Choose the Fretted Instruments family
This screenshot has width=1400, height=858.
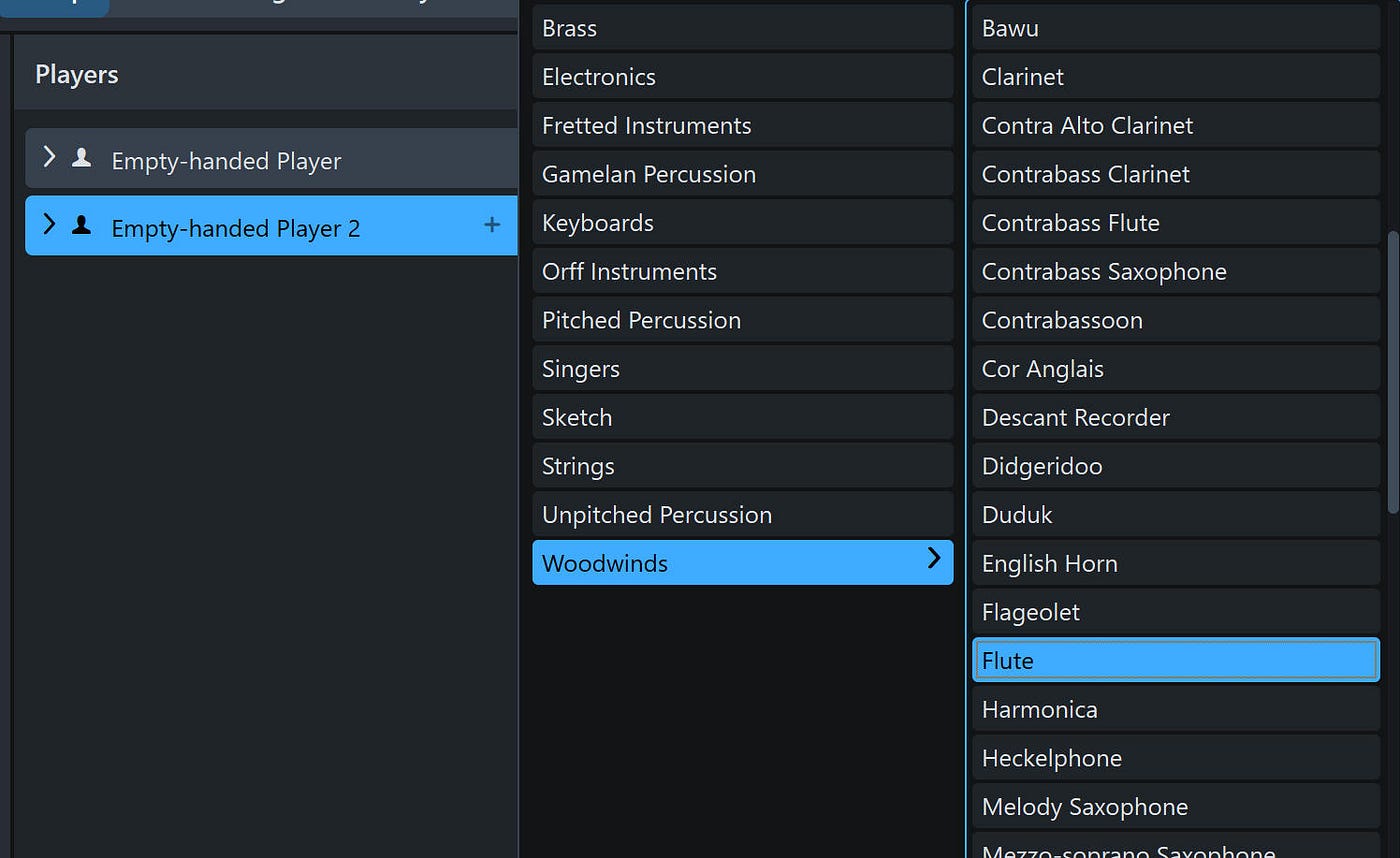[743, 126]
